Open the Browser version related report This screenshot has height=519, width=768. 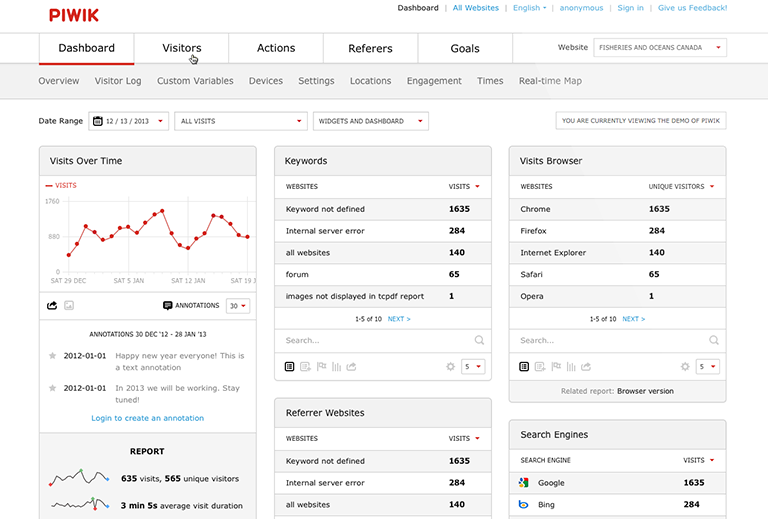[645, 391]
